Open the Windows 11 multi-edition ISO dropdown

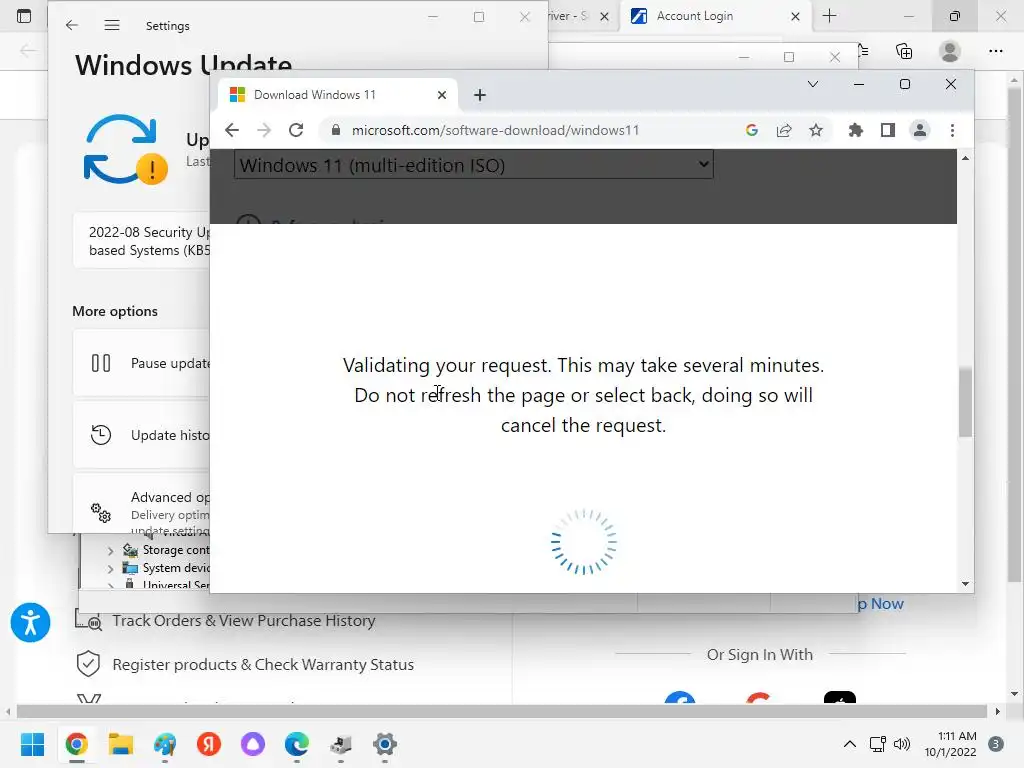pyautogui.click(x=473, y=165)
